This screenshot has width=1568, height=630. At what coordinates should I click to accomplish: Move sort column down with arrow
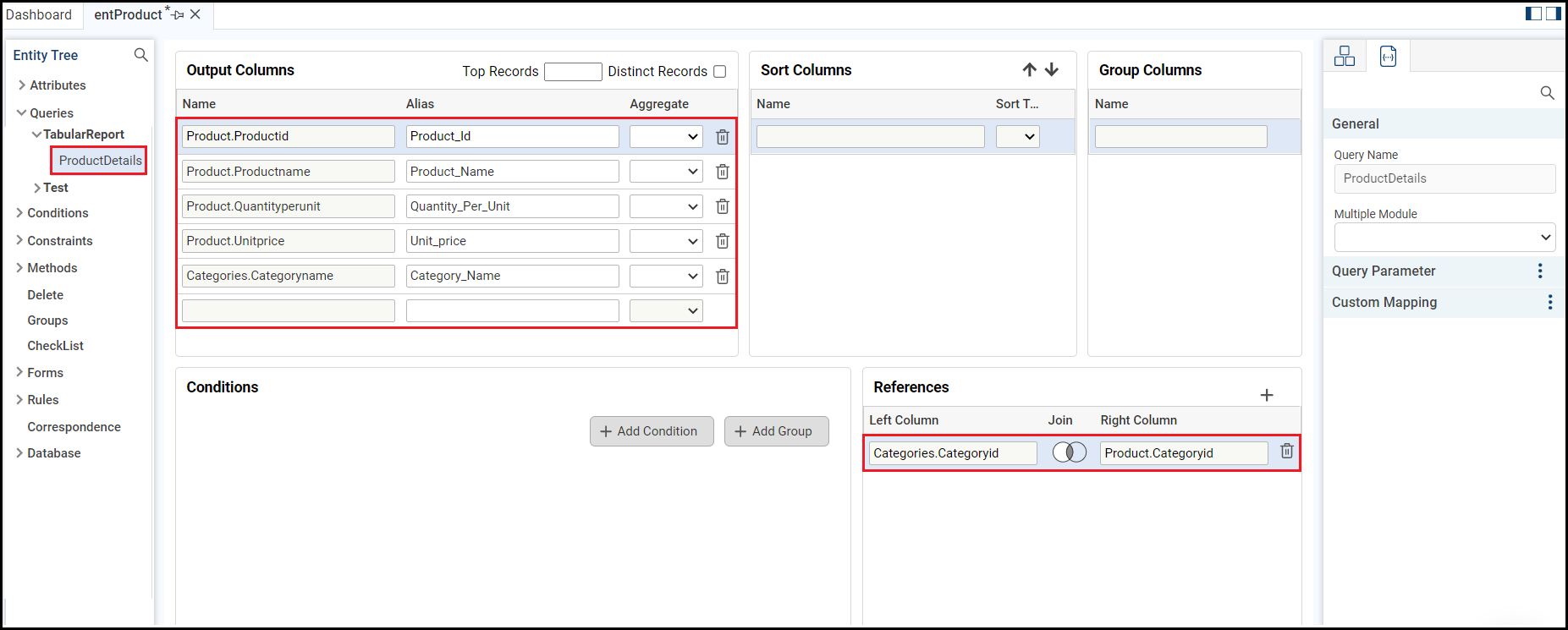pos(1052,69)
